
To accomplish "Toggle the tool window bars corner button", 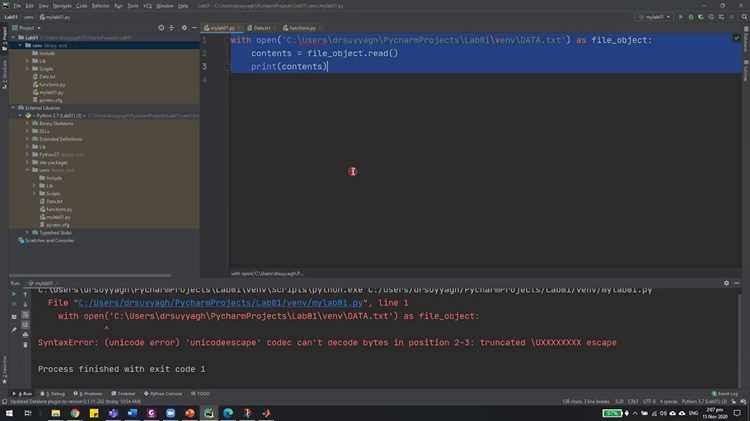I will point(4,402).
